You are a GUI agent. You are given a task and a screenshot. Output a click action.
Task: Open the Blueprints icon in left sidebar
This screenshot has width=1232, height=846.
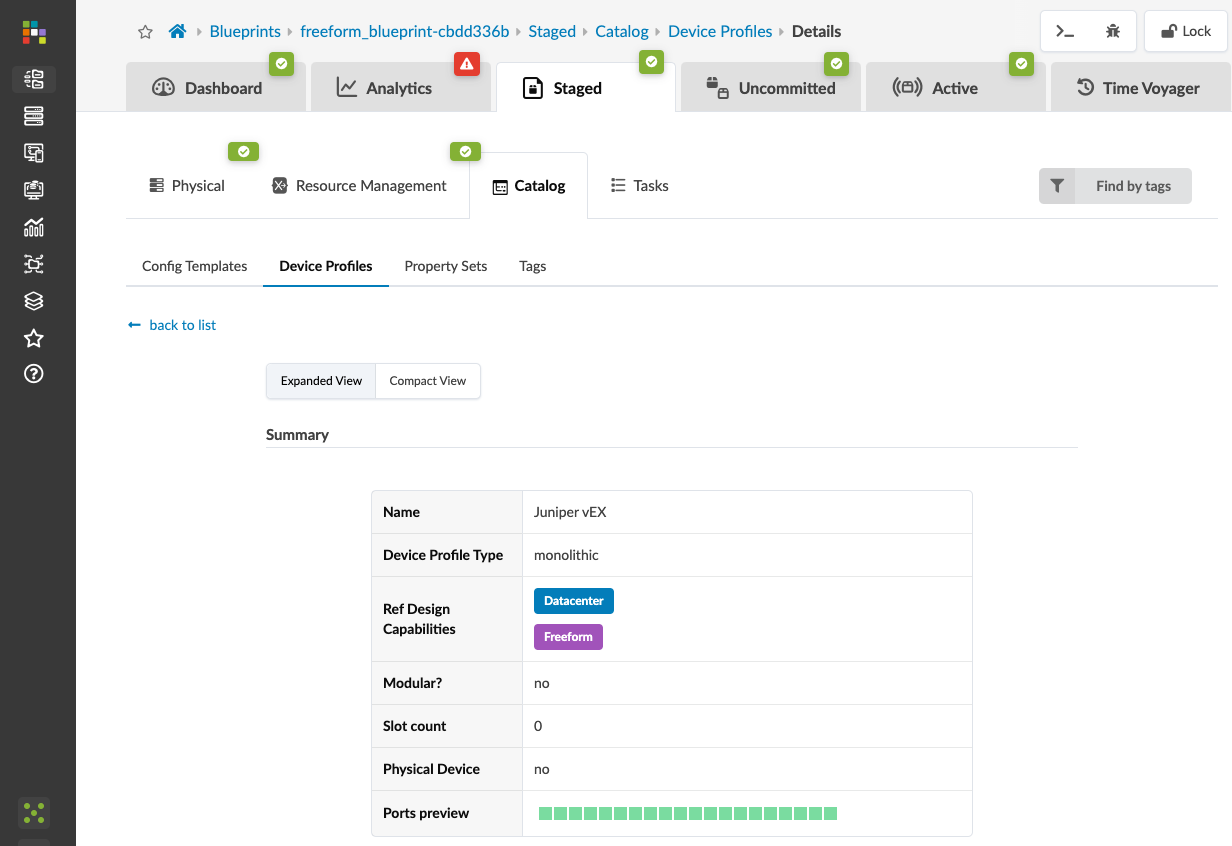pyautogui.click(x=34, y=79)
